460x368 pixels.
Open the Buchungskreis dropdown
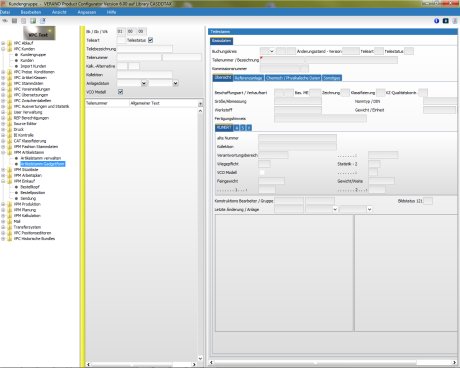[x=272, y=51]
